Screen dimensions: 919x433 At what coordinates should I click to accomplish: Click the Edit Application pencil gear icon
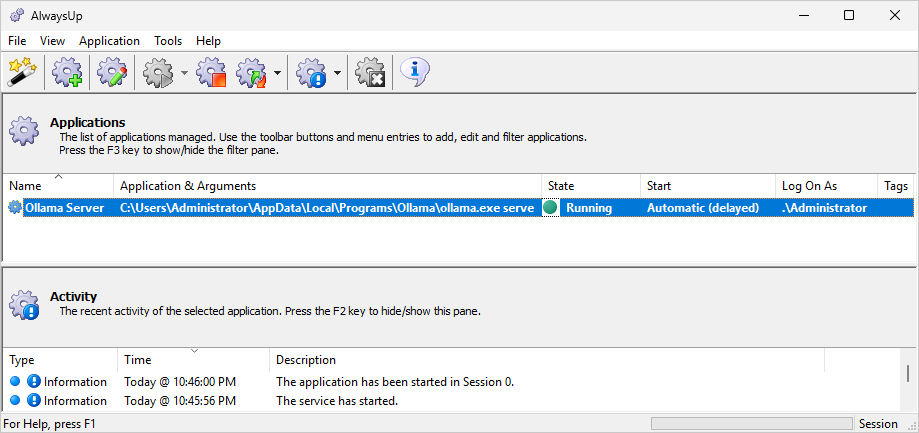coord(112,73)
